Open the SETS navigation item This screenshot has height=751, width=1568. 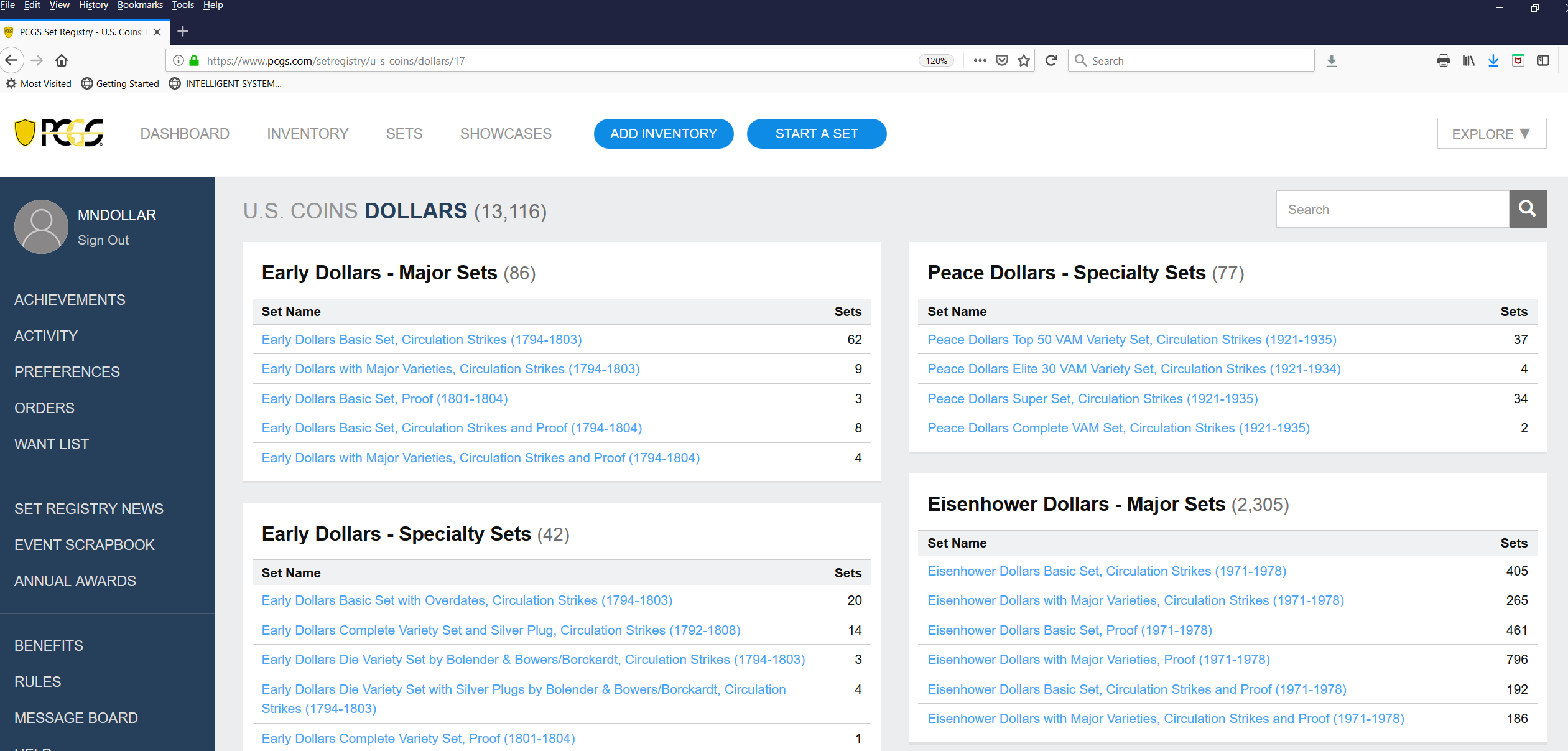[x=404, y=134]
